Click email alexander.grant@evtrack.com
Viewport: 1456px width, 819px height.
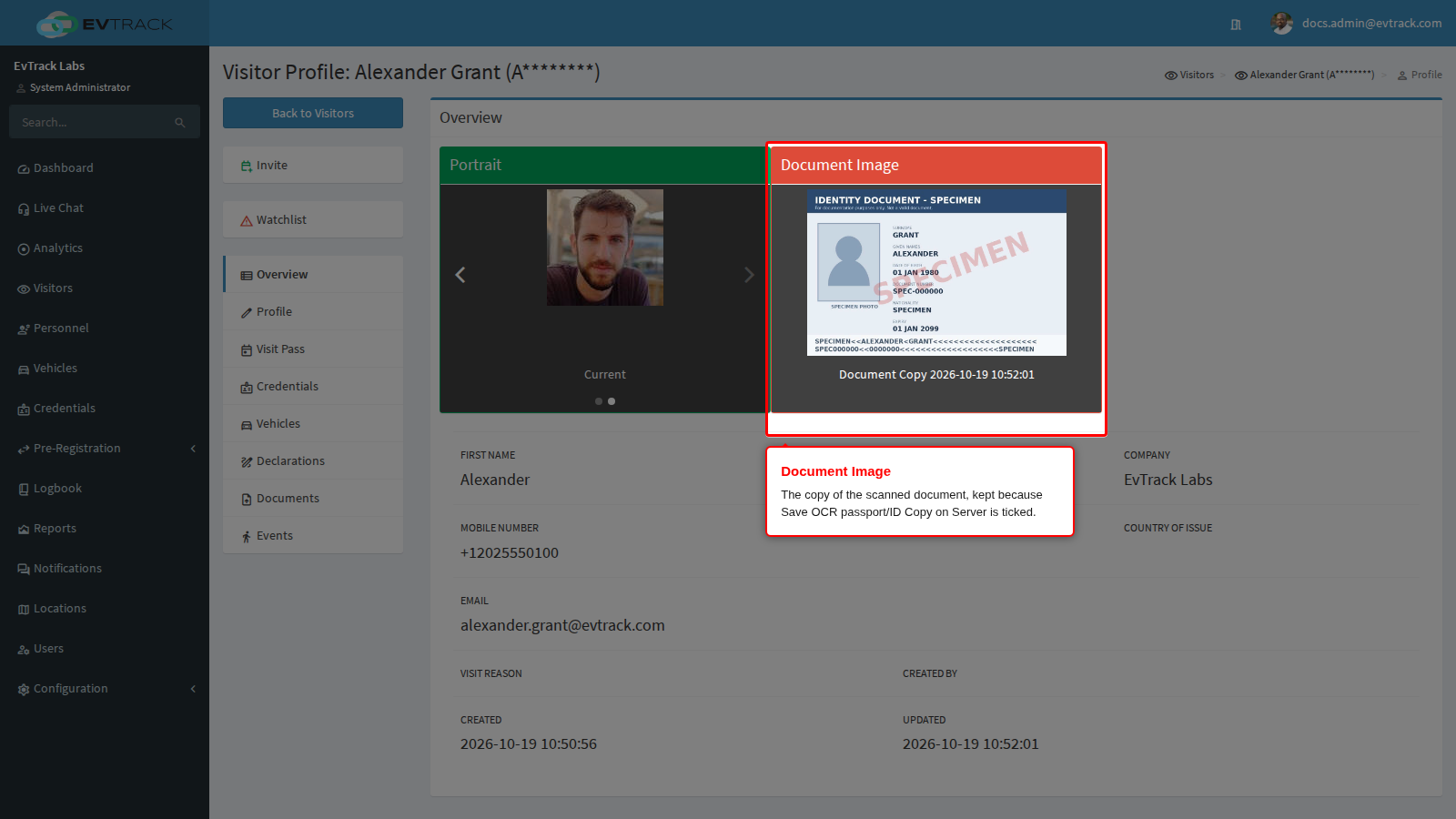pyautogui.click(x=562, y=625)
